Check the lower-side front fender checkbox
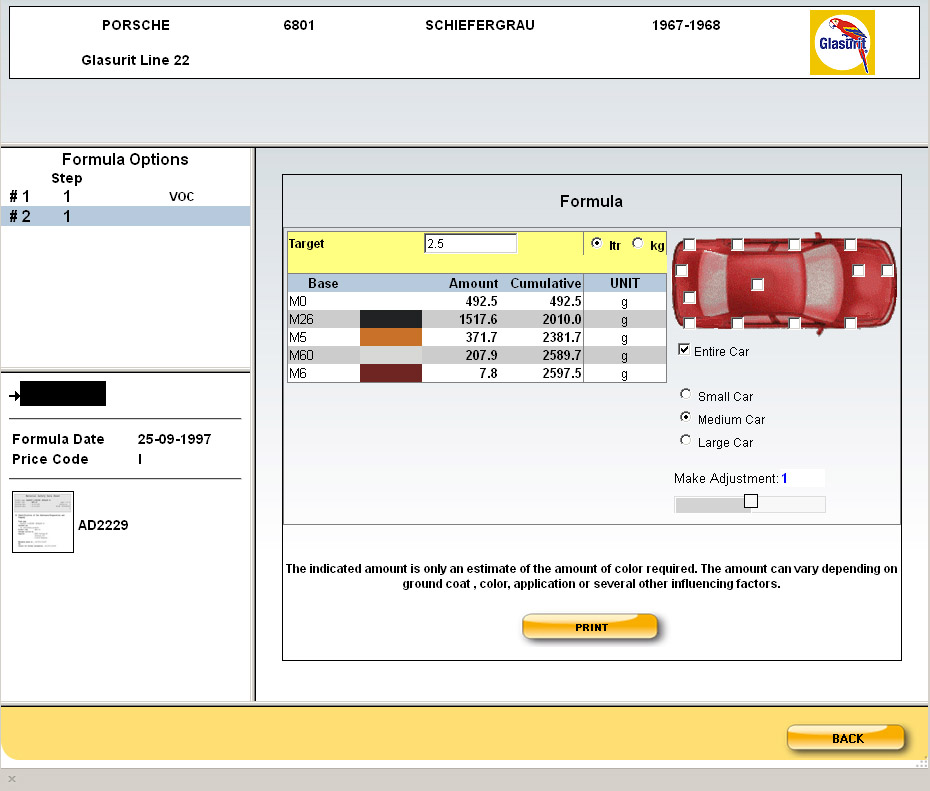This screenshot has height=791, width=930. tap(850, 323)
